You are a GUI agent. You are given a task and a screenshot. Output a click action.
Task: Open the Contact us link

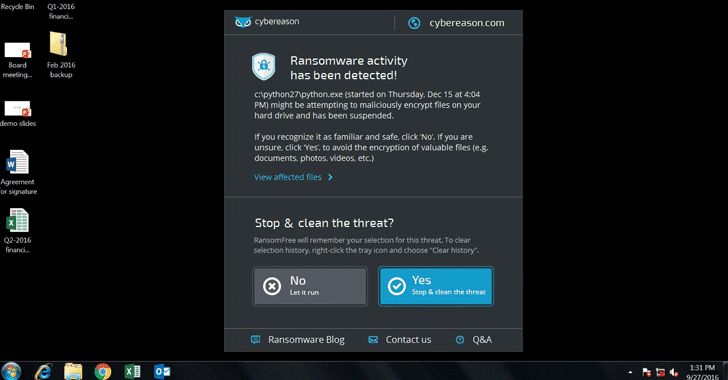(x=408, y=340)
